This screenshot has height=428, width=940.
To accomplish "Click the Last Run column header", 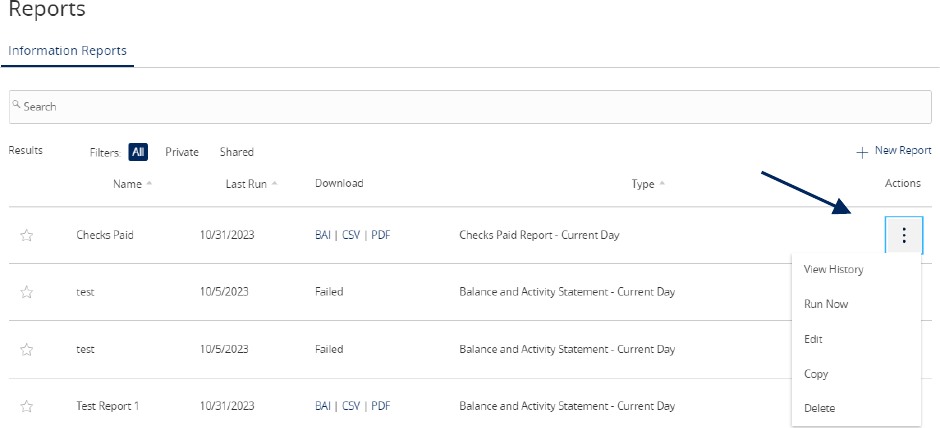I will pos(246,184).
